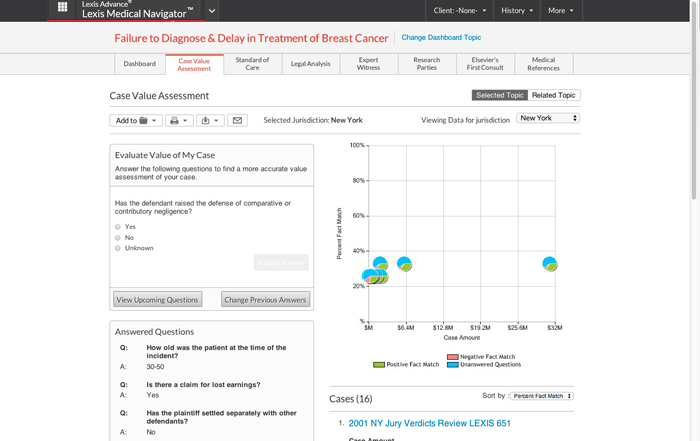Click the pie marker near $6.4M
This screenshot has height=441, width=700.
coord(404,264)
